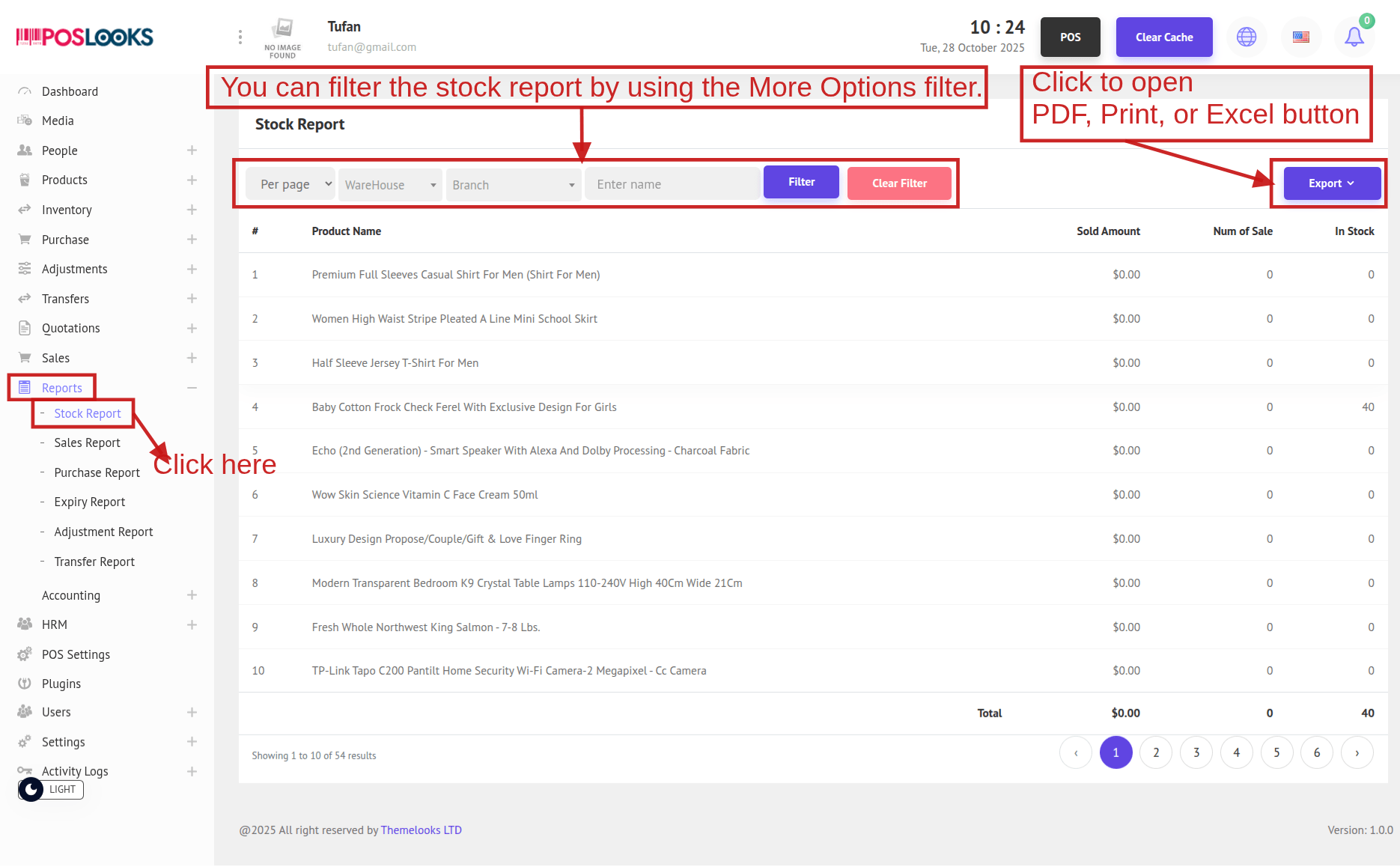Open the three-dot menu beside the logo
Image resolution: width=1400 pixels, height=867 pixels.
click(x=240, y=37)
